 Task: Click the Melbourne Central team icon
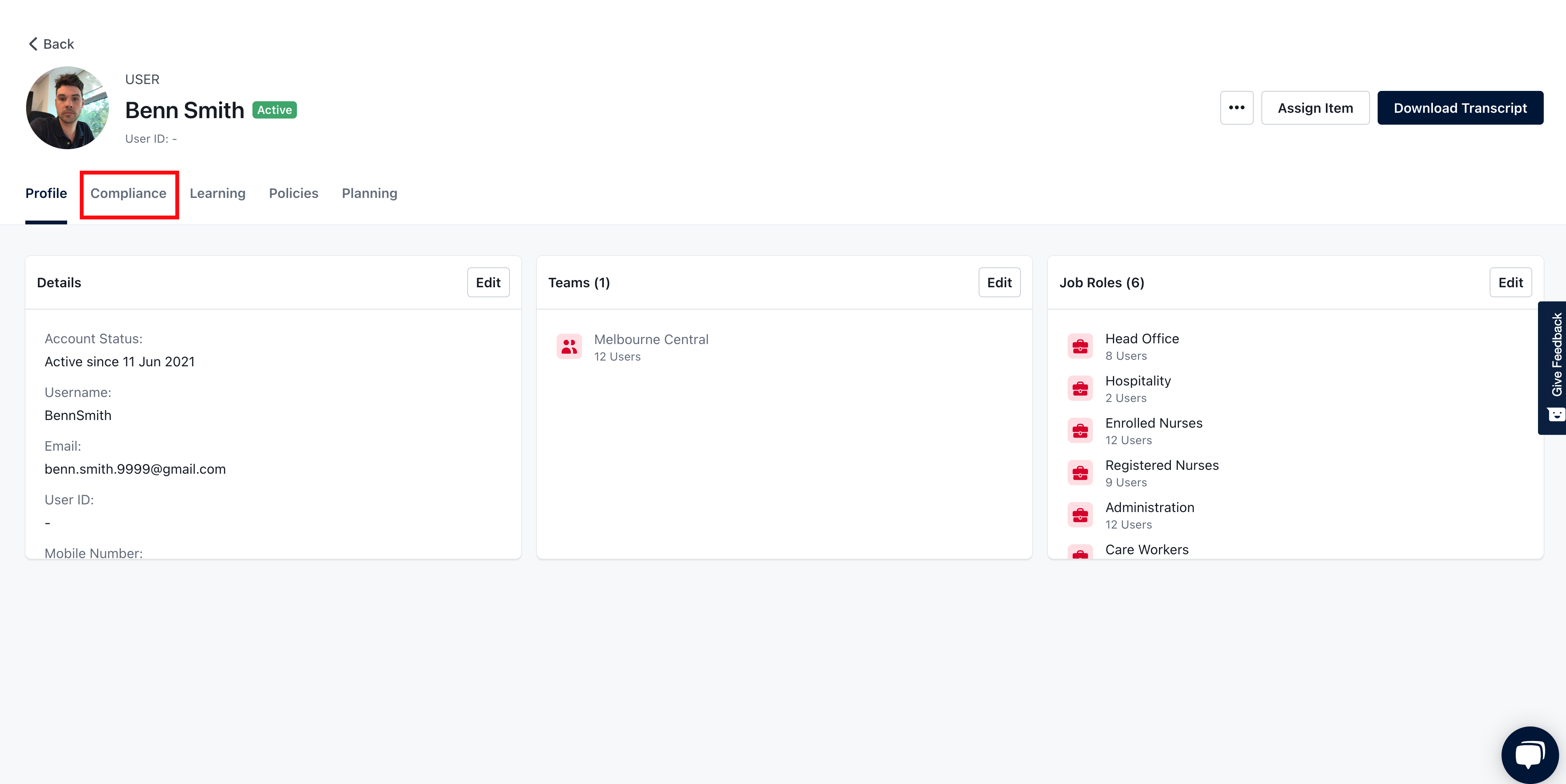[569, 347]
